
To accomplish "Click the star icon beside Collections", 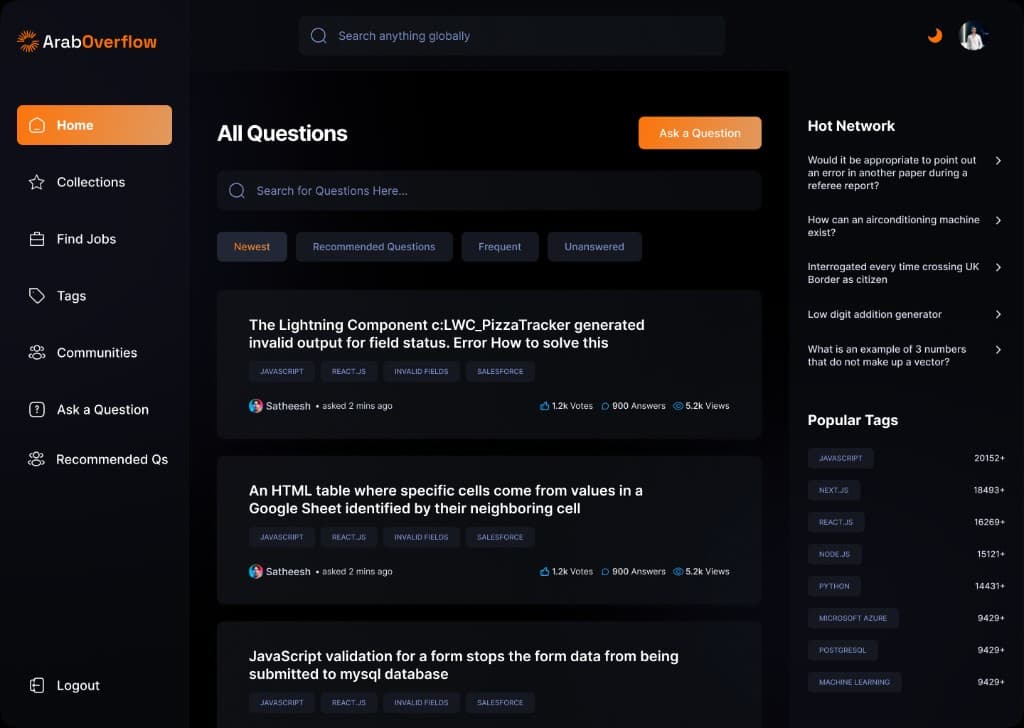I will click(x=37, y=182).
